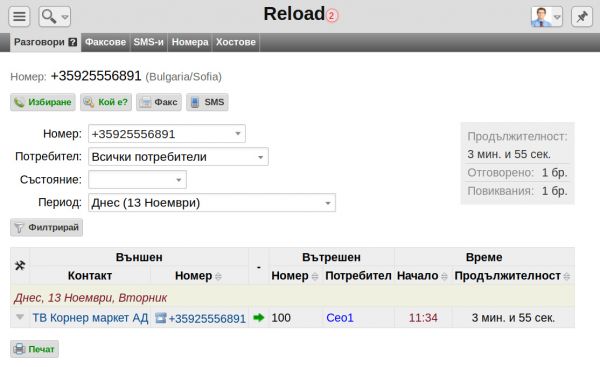Screen dimensions: 600x367
Task: Expand the ТВ Корнер маркет row triangle
Action: (20, 317)
